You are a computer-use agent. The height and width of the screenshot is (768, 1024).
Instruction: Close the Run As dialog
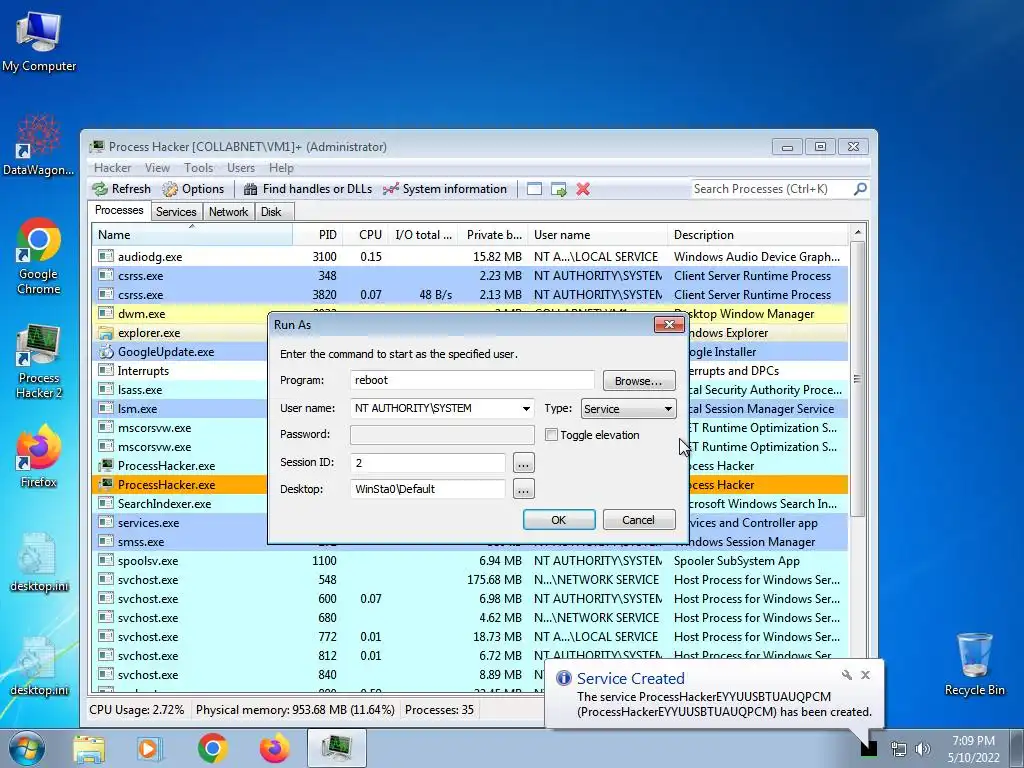(x=669, y=325)
